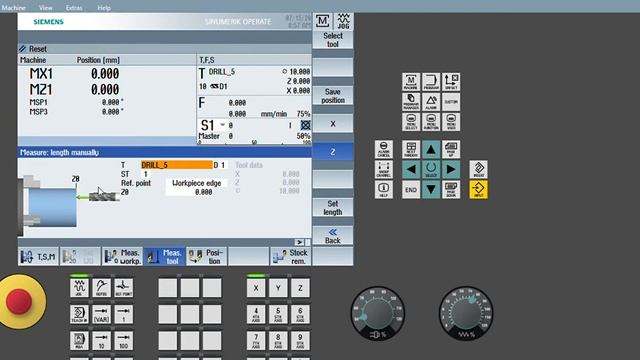This screenshot has height=360, width=640.
Task: Open the PROGRAM operating area key
Action: [x=431, y=82]
